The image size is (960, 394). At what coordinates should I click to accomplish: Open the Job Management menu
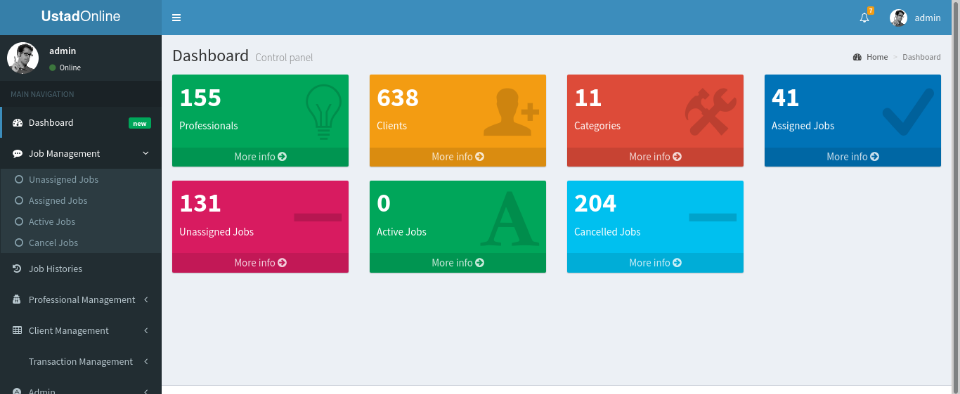coord(81,154)
